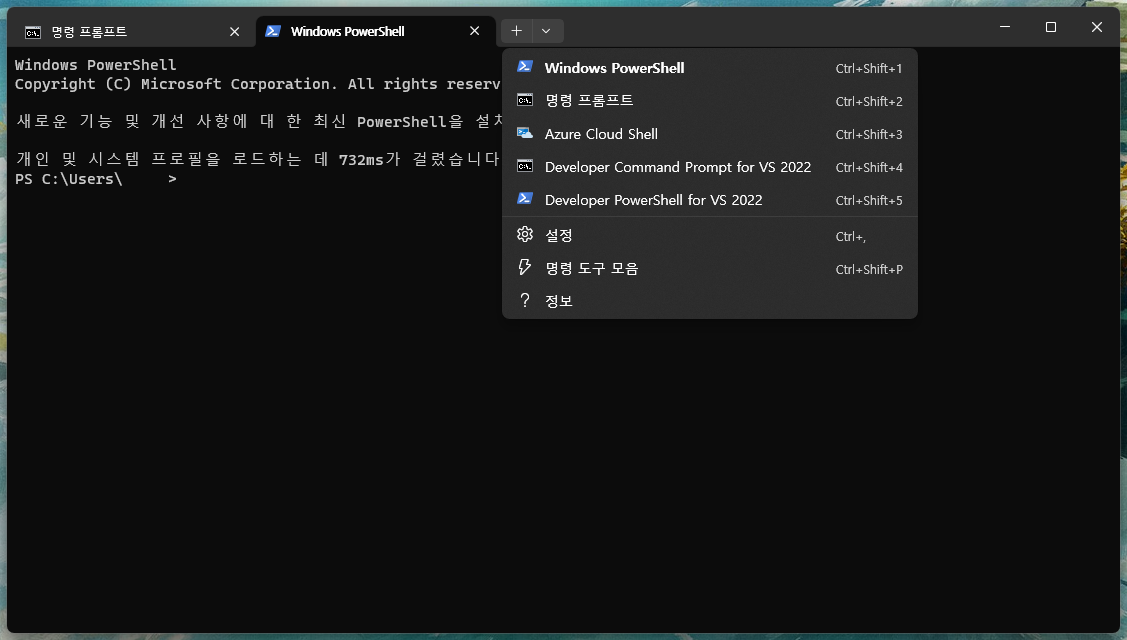Click icon beside Developer Command Prompt entry

click(525, 166)
